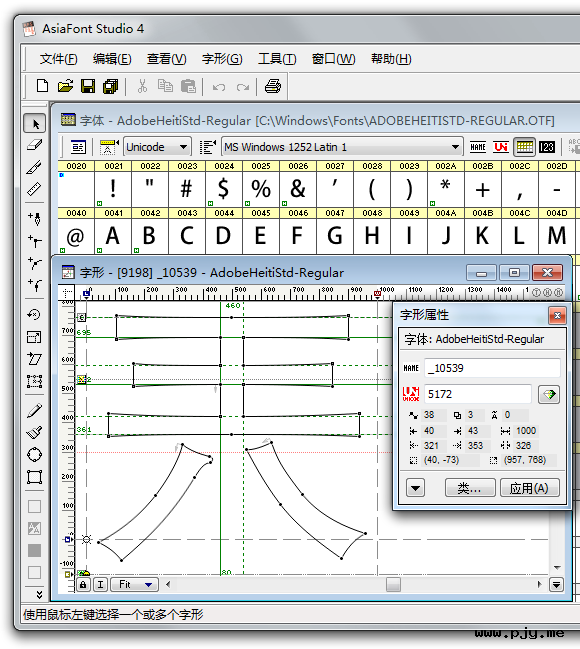Select the Rectangle shape tool
Viewport: 580px width, 649px height.
tap(35, 477)
